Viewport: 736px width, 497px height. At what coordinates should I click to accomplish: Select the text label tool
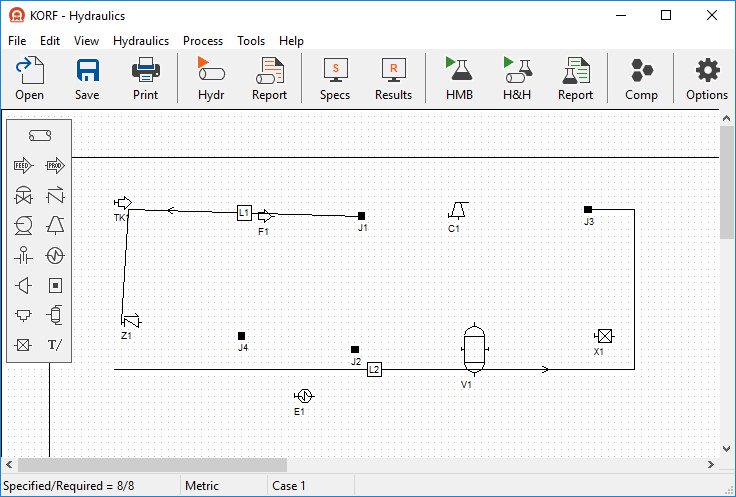55,345
